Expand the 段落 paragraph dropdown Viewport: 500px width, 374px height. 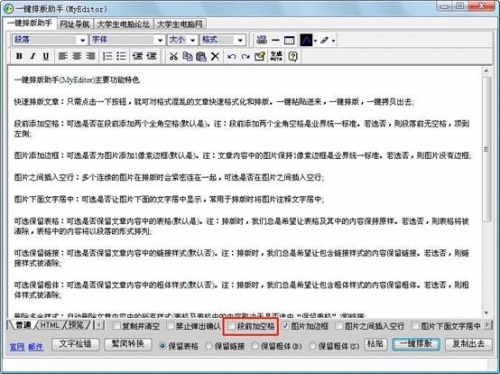click(50, 40)
